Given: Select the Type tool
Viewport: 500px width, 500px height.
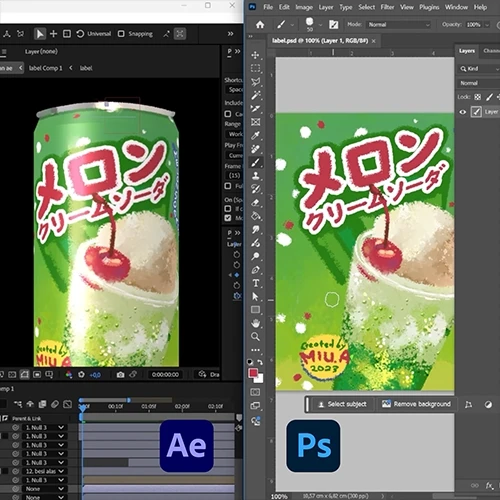Looking at the screenshot, I should (256, 283).
